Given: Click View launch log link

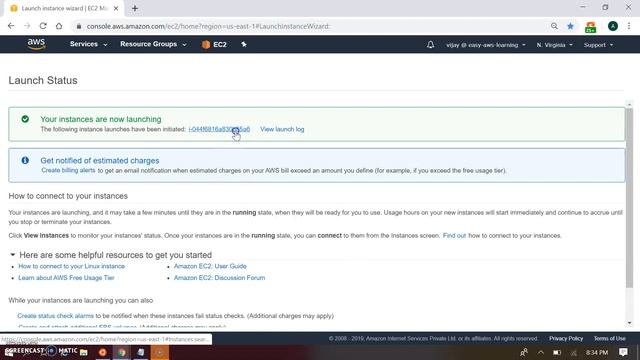Looking at the screenshot, I should point(282,129).
